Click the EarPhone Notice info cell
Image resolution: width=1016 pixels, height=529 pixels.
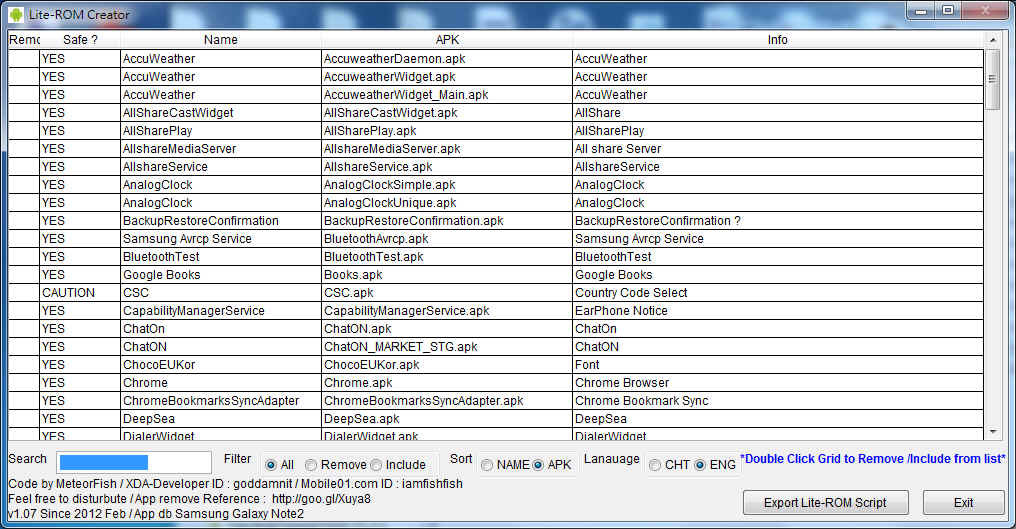tap(778, 311)
